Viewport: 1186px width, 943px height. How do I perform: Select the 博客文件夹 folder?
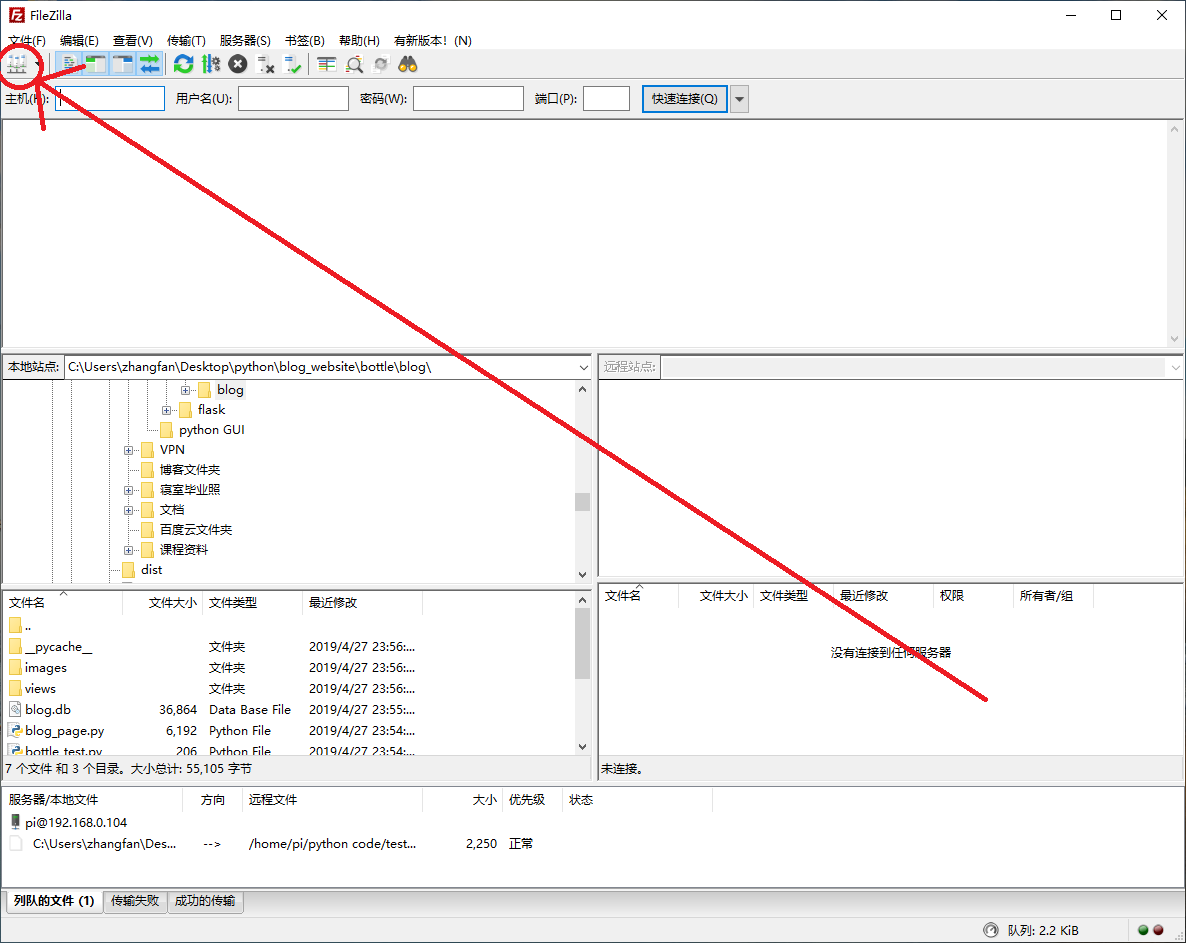click(x=190, y=470)
